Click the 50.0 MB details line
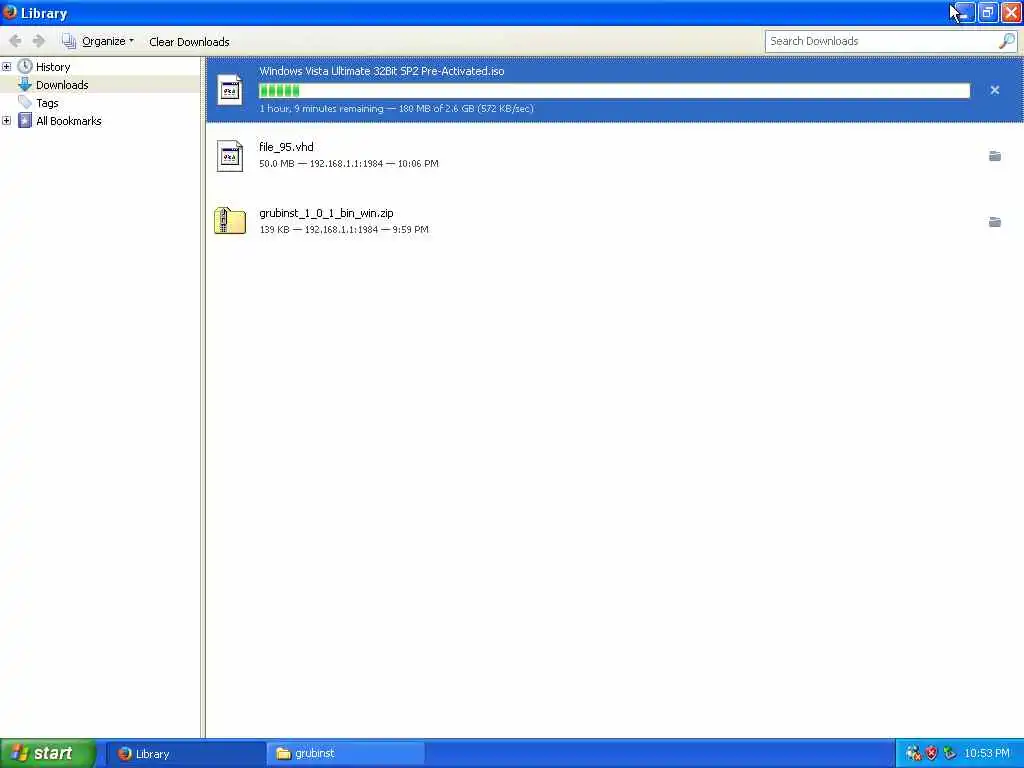Screen dimensions: 1024x768 (349, 163)
